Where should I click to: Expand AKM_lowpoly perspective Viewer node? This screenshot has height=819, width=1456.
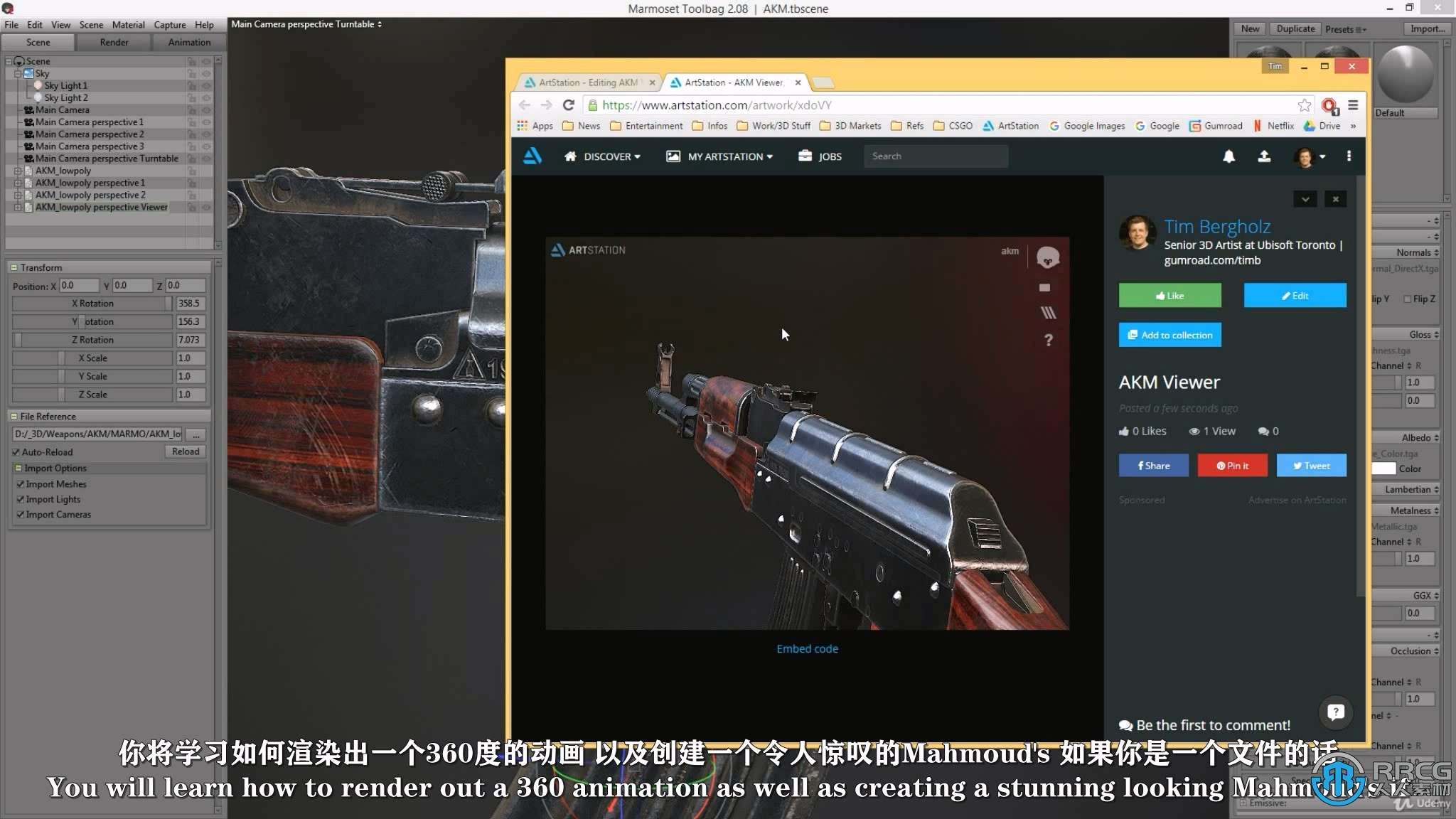[18, 208]
